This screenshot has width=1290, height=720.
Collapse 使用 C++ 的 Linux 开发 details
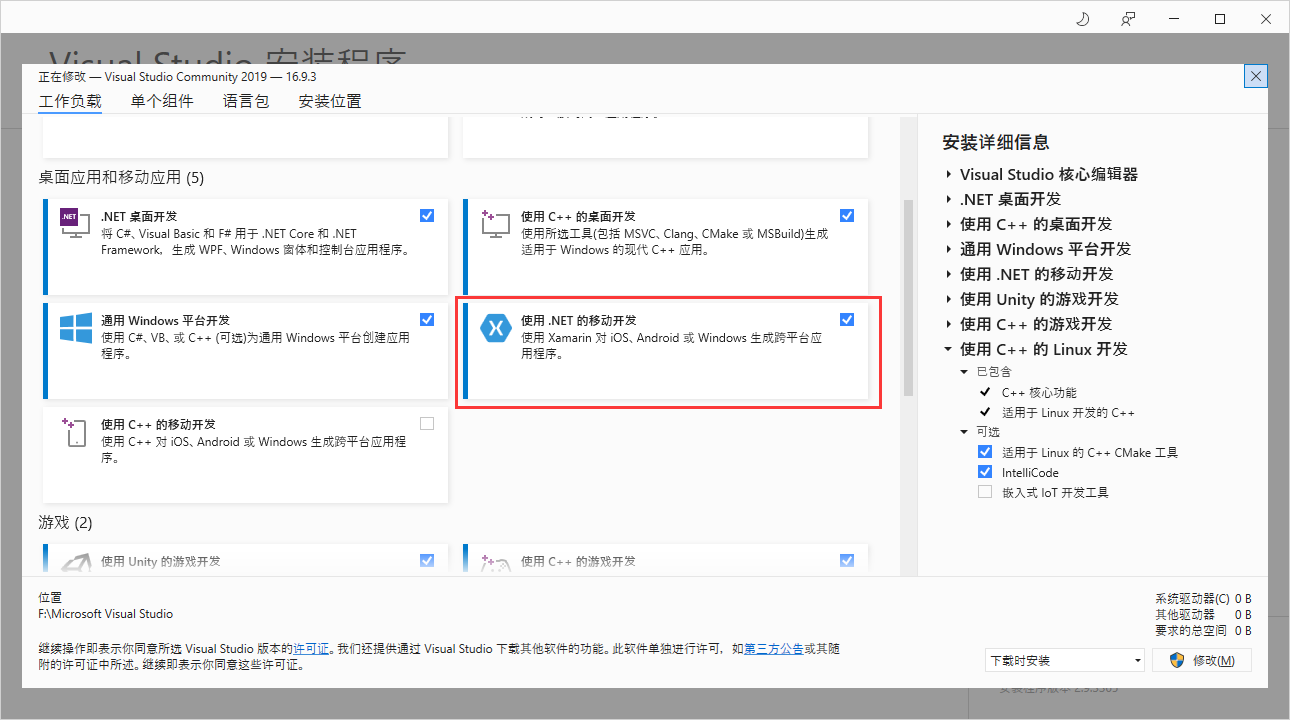[x=948, y=349]
